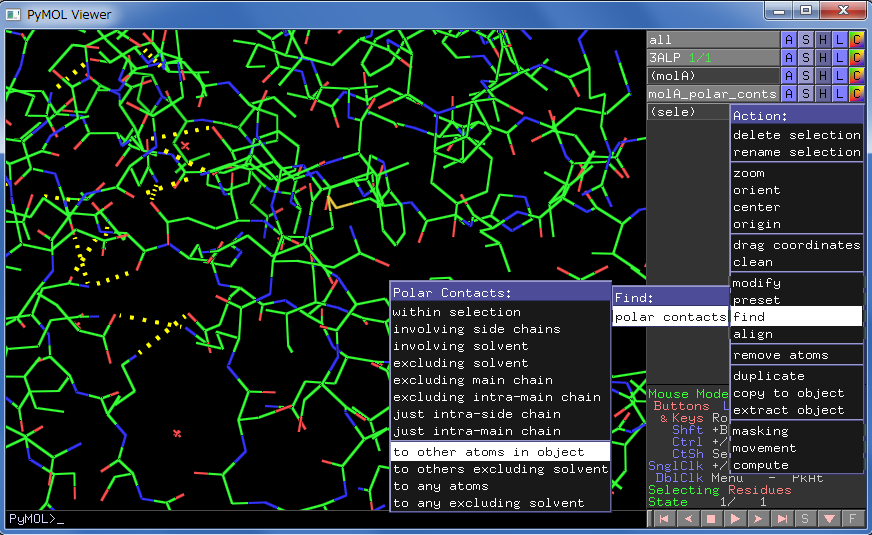This screenshot has width=872, height=535.
Task: Open the Hide menu for (molA)
Action: point(823,75)
